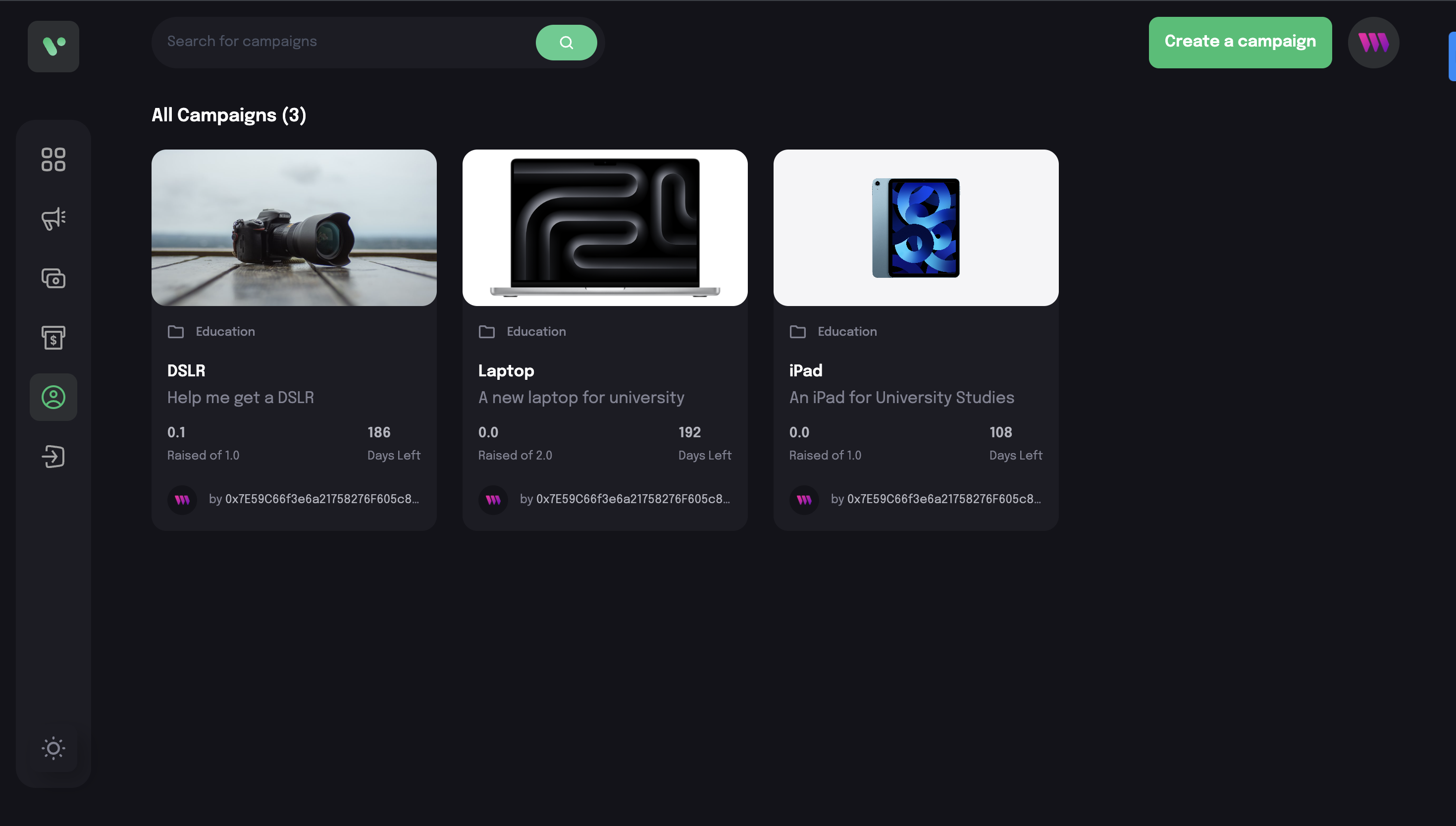Screen dimensions: 1456x826
Task: Open the payment money sidebar icon
Action: coord(53,278)
